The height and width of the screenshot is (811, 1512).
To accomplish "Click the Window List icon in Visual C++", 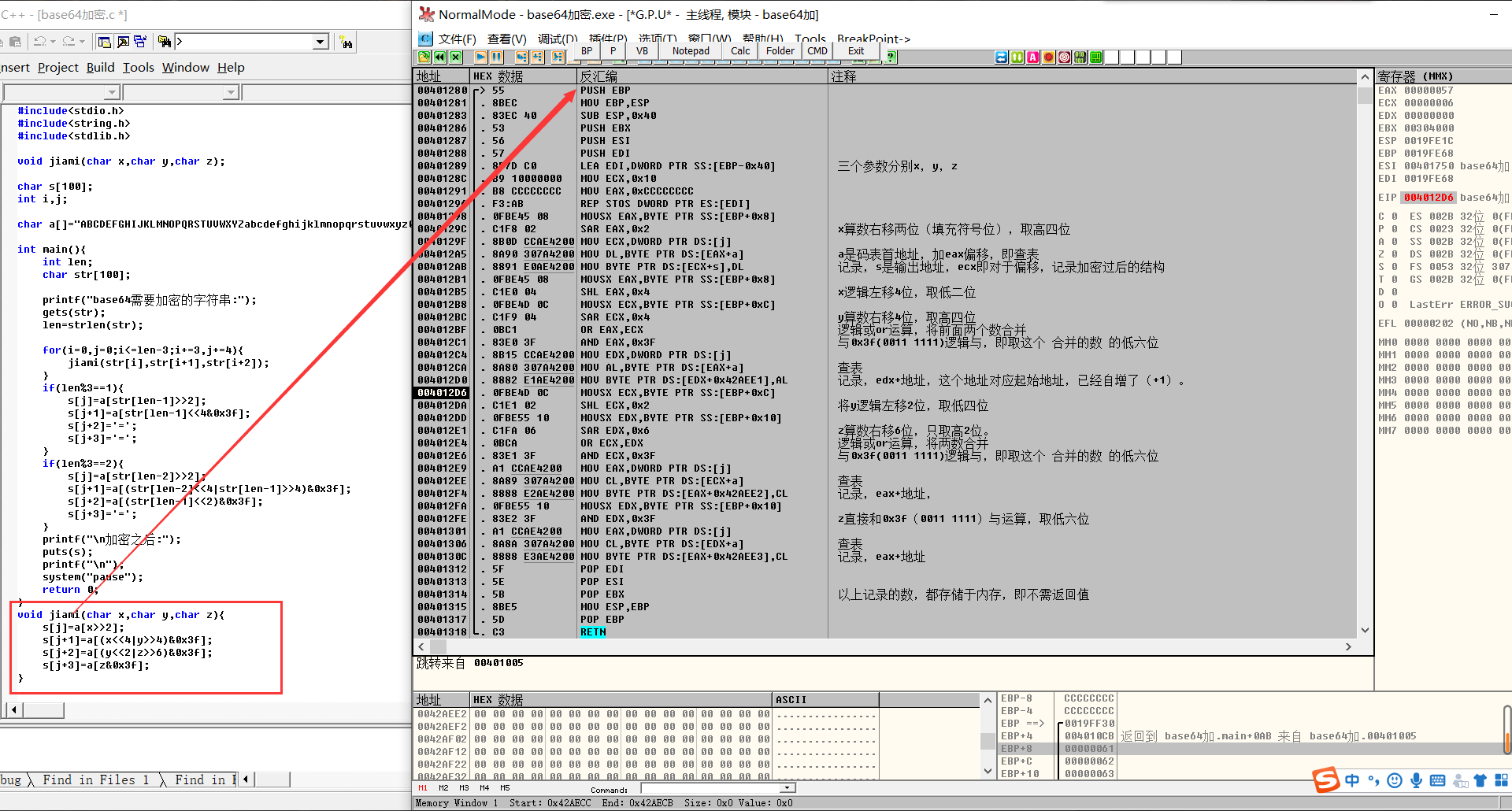I will 141,42.
